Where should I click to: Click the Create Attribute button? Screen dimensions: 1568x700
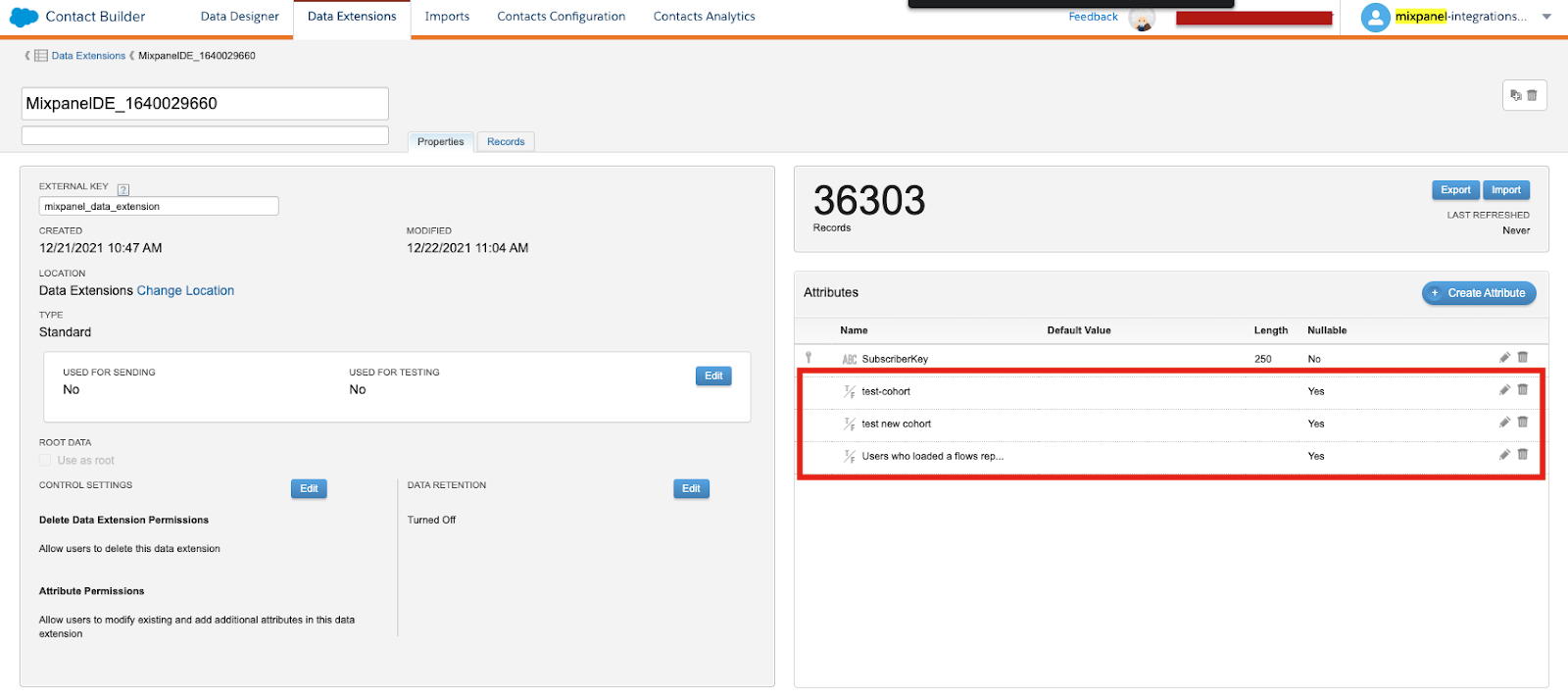coord(1479,293)
